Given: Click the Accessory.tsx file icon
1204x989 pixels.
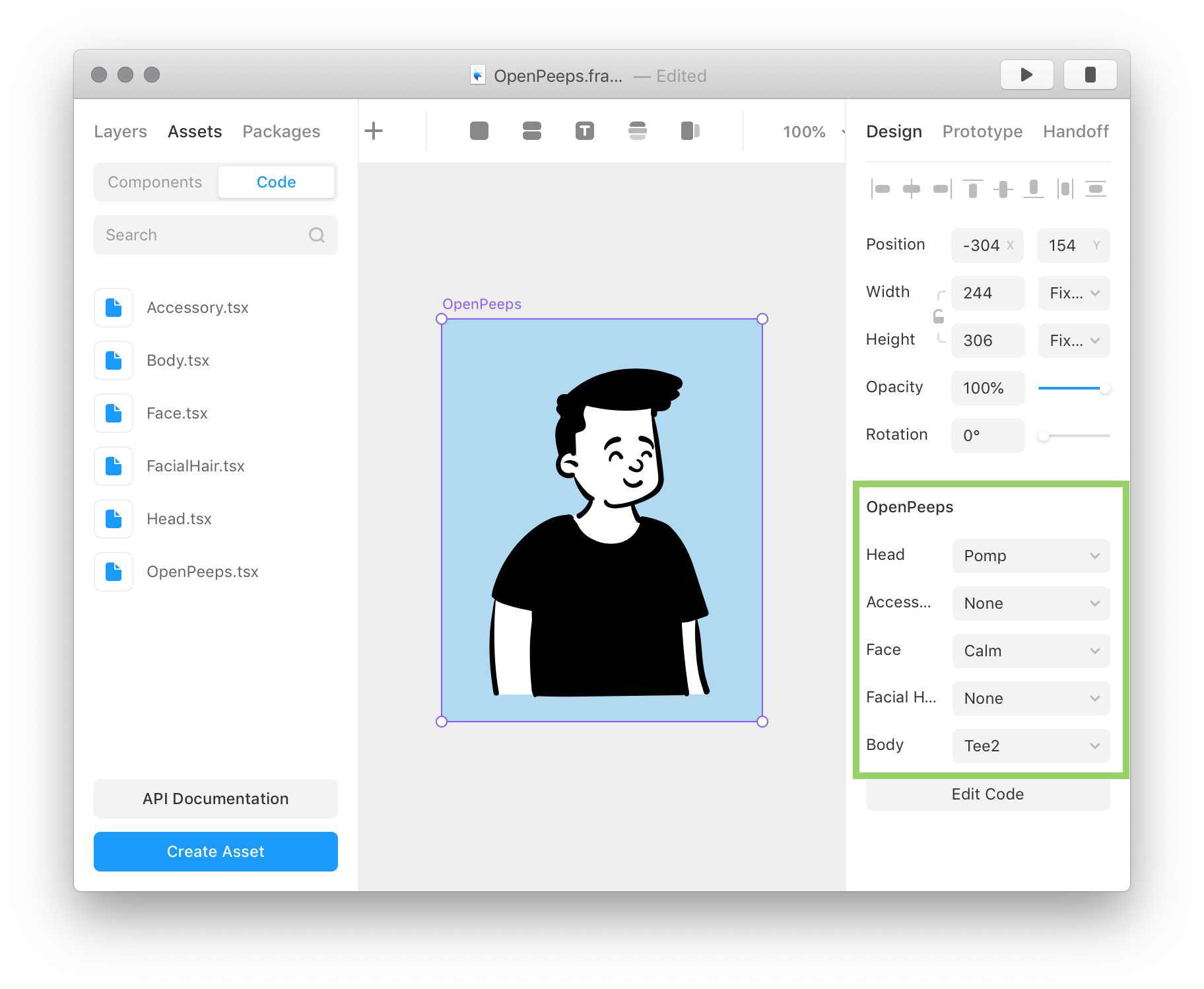Looking at the screenshot, I should [114, 308].
